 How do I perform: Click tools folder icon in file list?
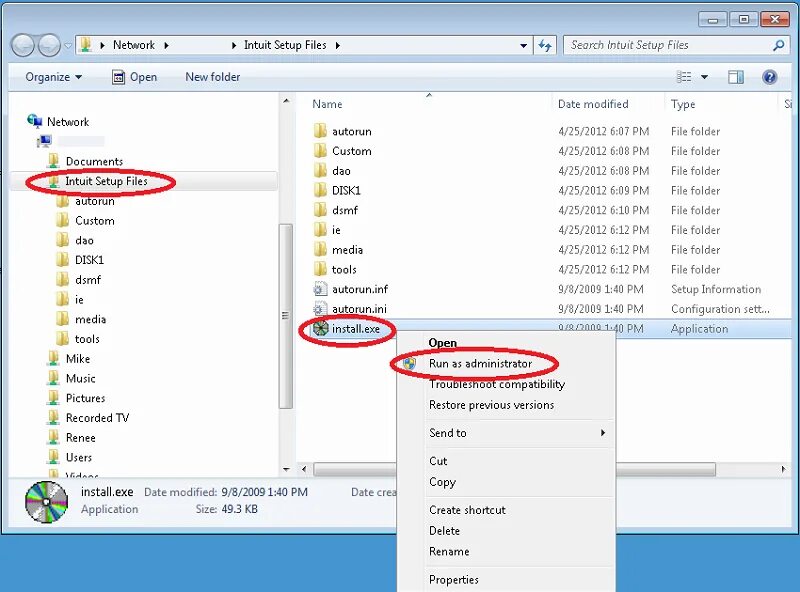point(320,269)
